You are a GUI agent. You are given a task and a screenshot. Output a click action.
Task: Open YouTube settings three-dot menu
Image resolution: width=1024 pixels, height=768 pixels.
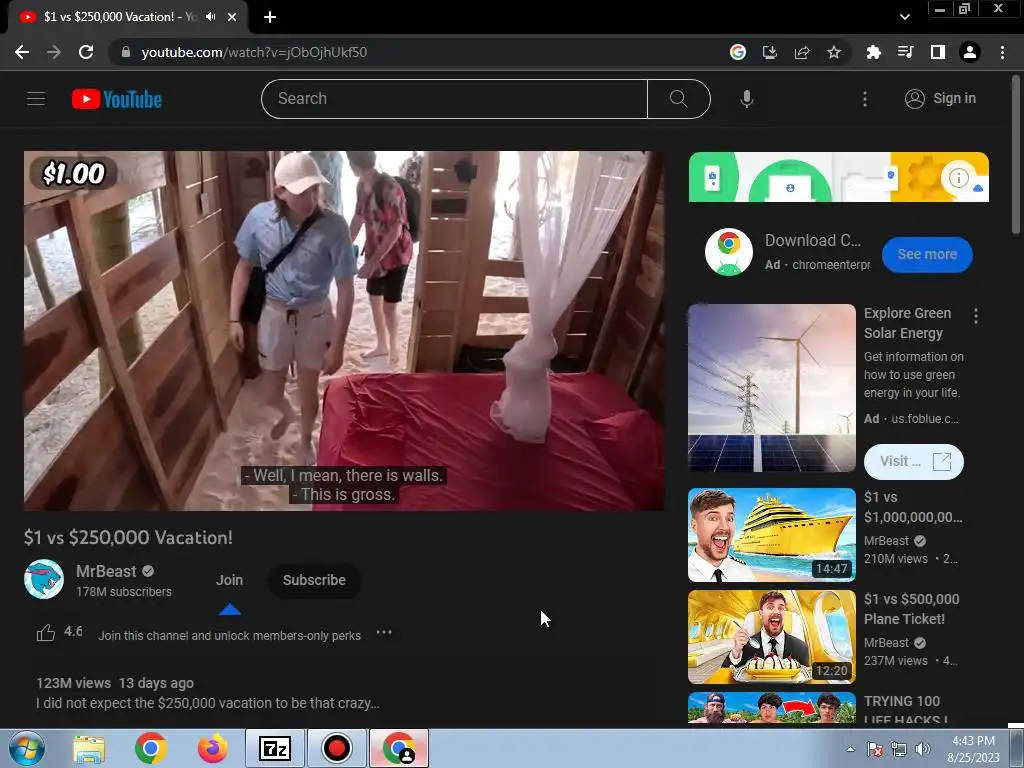tap(865, 99)
